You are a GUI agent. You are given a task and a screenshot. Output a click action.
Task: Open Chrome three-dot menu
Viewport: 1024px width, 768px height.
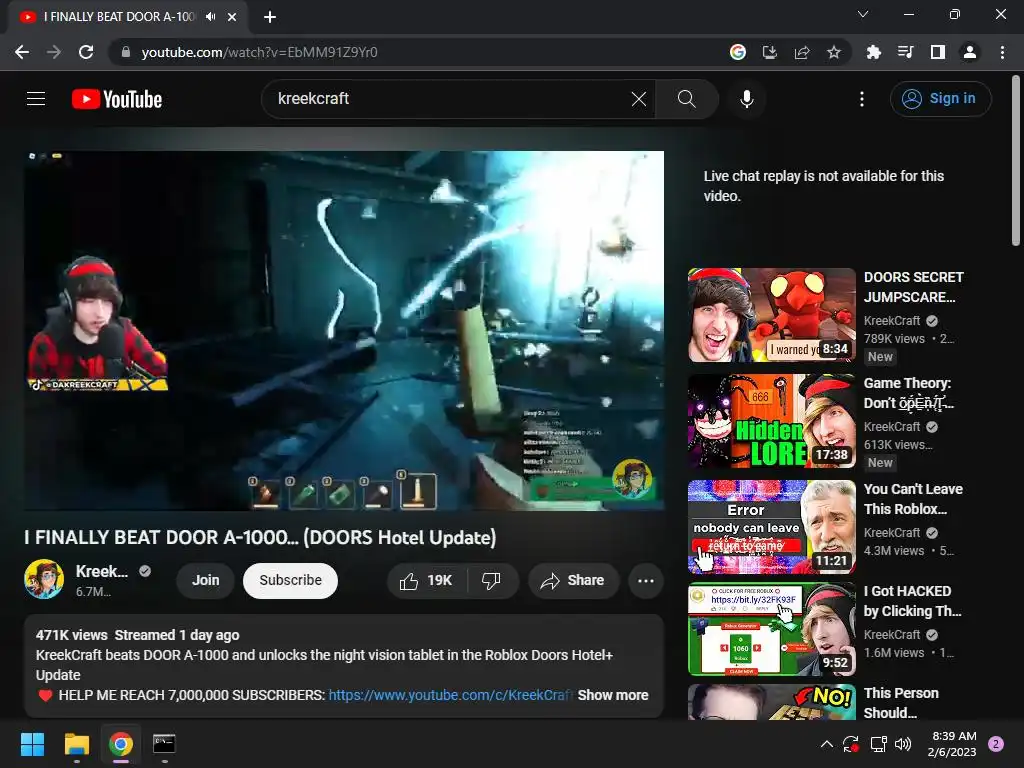tap(1002, 52)
